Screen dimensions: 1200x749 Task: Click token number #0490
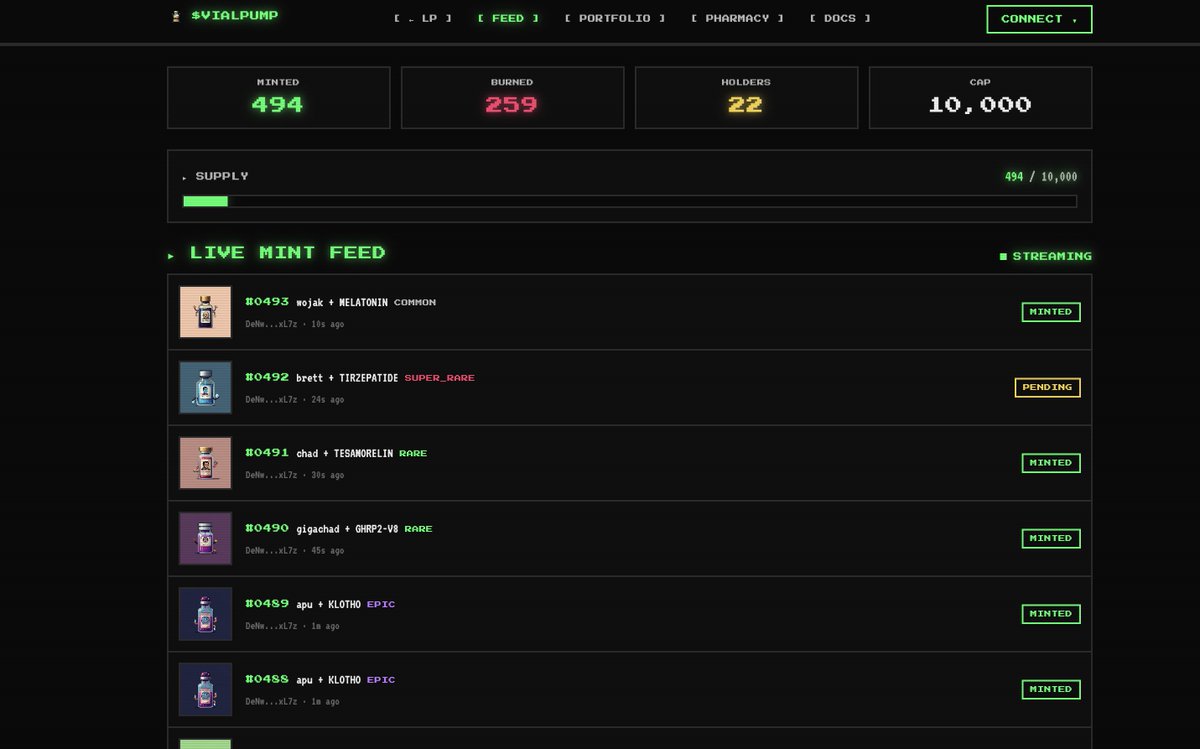pos(267,528)
